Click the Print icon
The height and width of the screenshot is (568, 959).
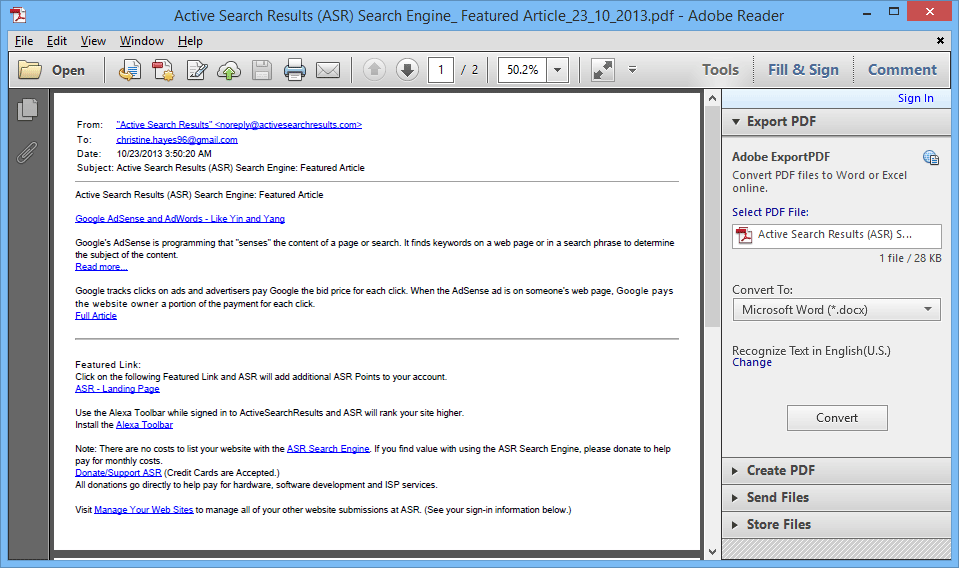[295, 70]
